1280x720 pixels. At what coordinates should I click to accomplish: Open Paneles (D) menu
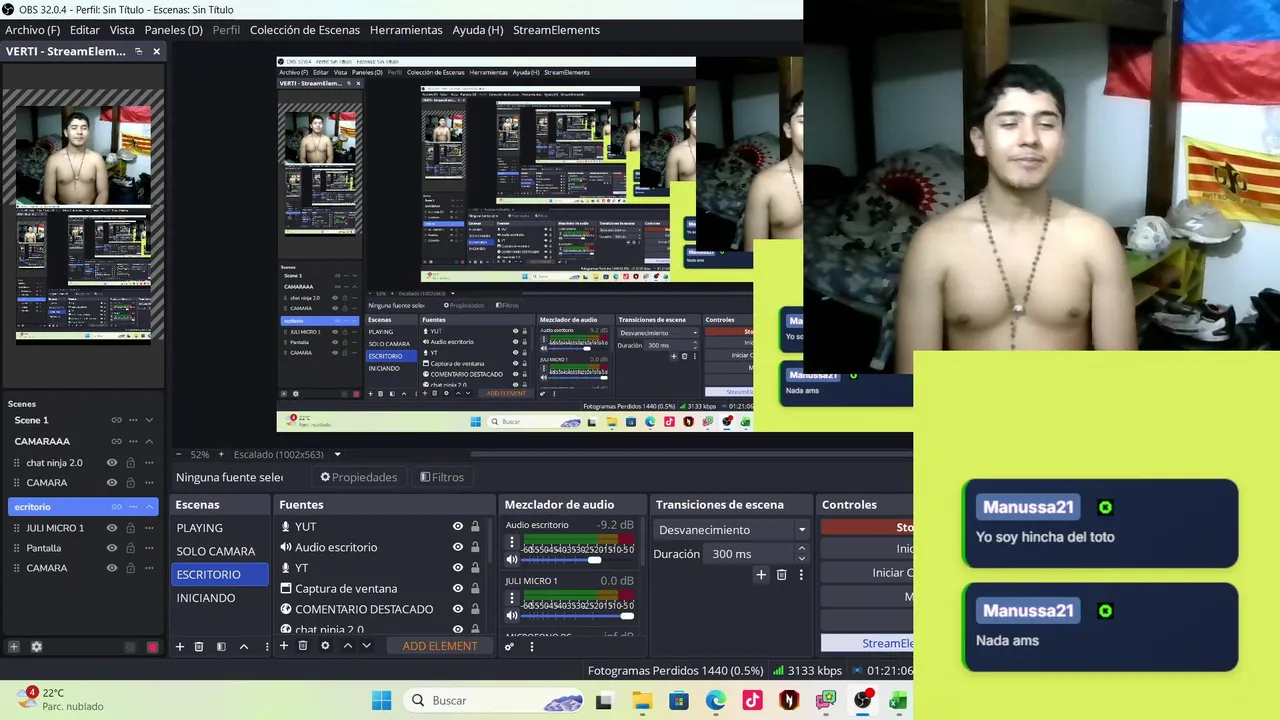coord(173,30)
